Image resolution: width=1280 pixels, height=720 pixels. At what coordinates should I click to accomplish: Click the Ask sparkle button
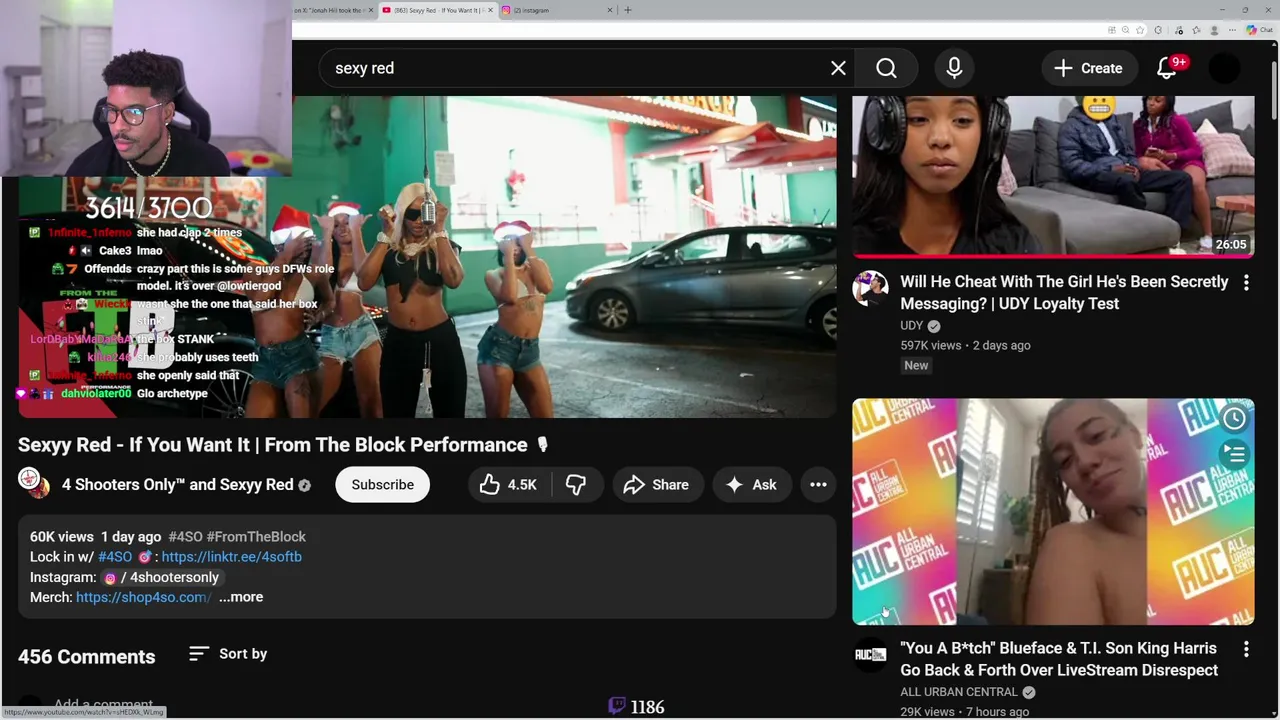tap(751, 484)
